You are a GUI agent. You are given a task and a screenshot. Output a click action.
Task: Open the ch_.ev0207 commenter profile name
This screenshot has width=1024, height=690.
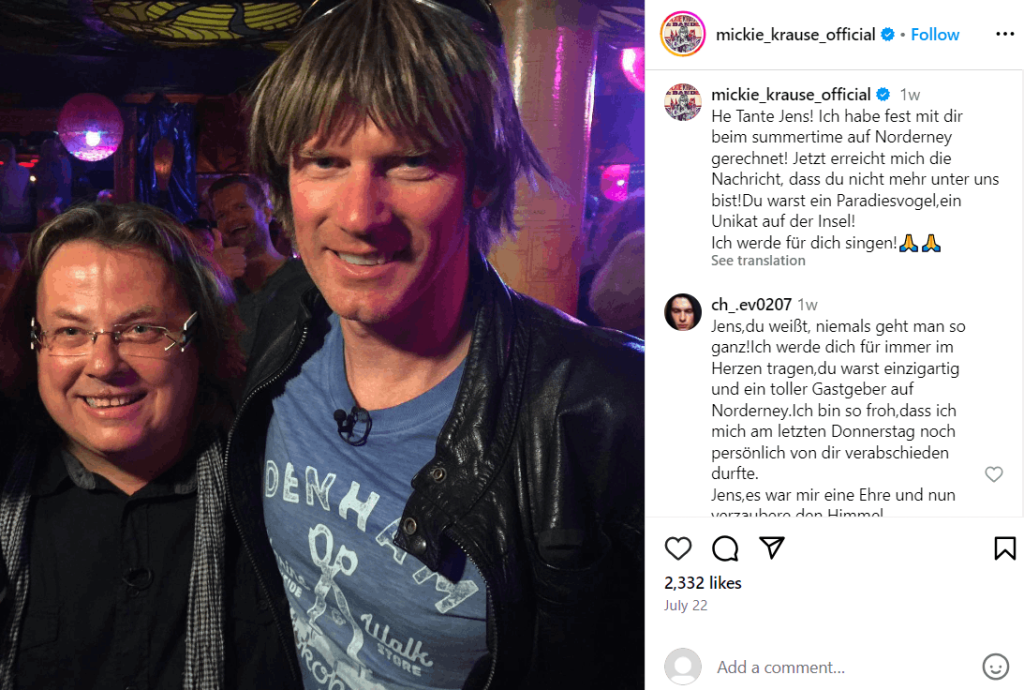coord(751,304)
